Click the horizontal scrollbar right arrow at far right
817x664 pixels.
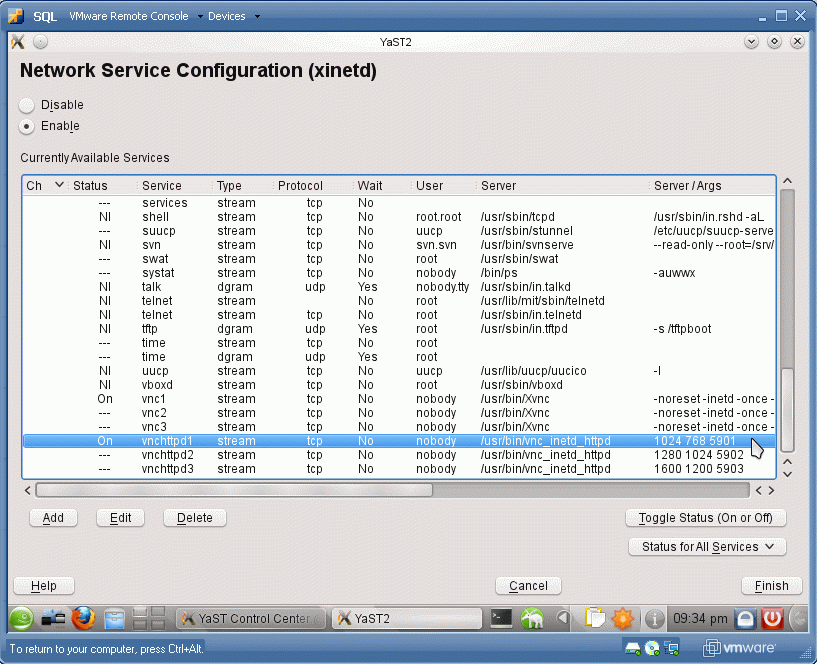[771, 490]
